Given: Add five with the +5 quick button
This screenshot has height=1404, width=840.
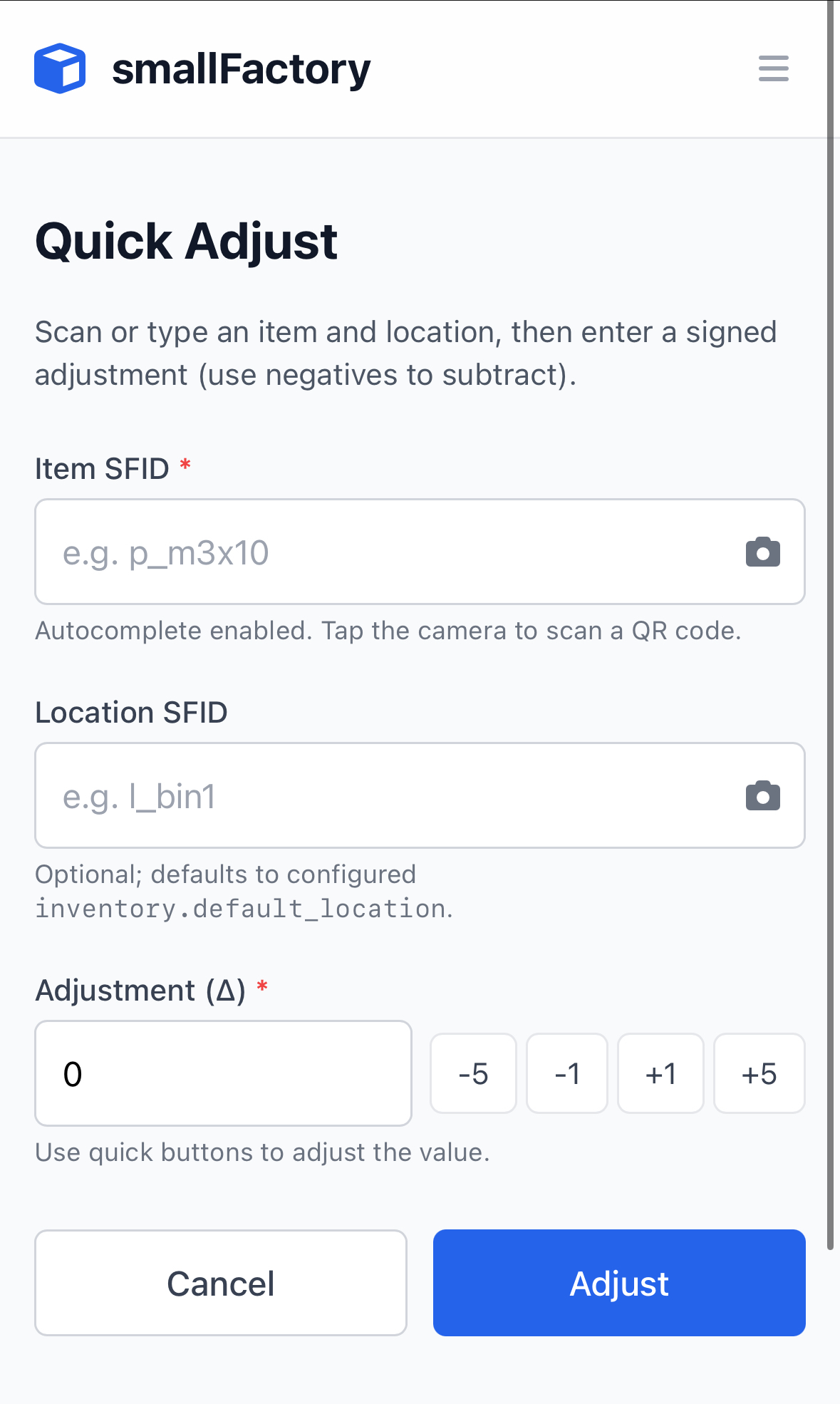Looking at the screenshot, I should pos(759,1073).
